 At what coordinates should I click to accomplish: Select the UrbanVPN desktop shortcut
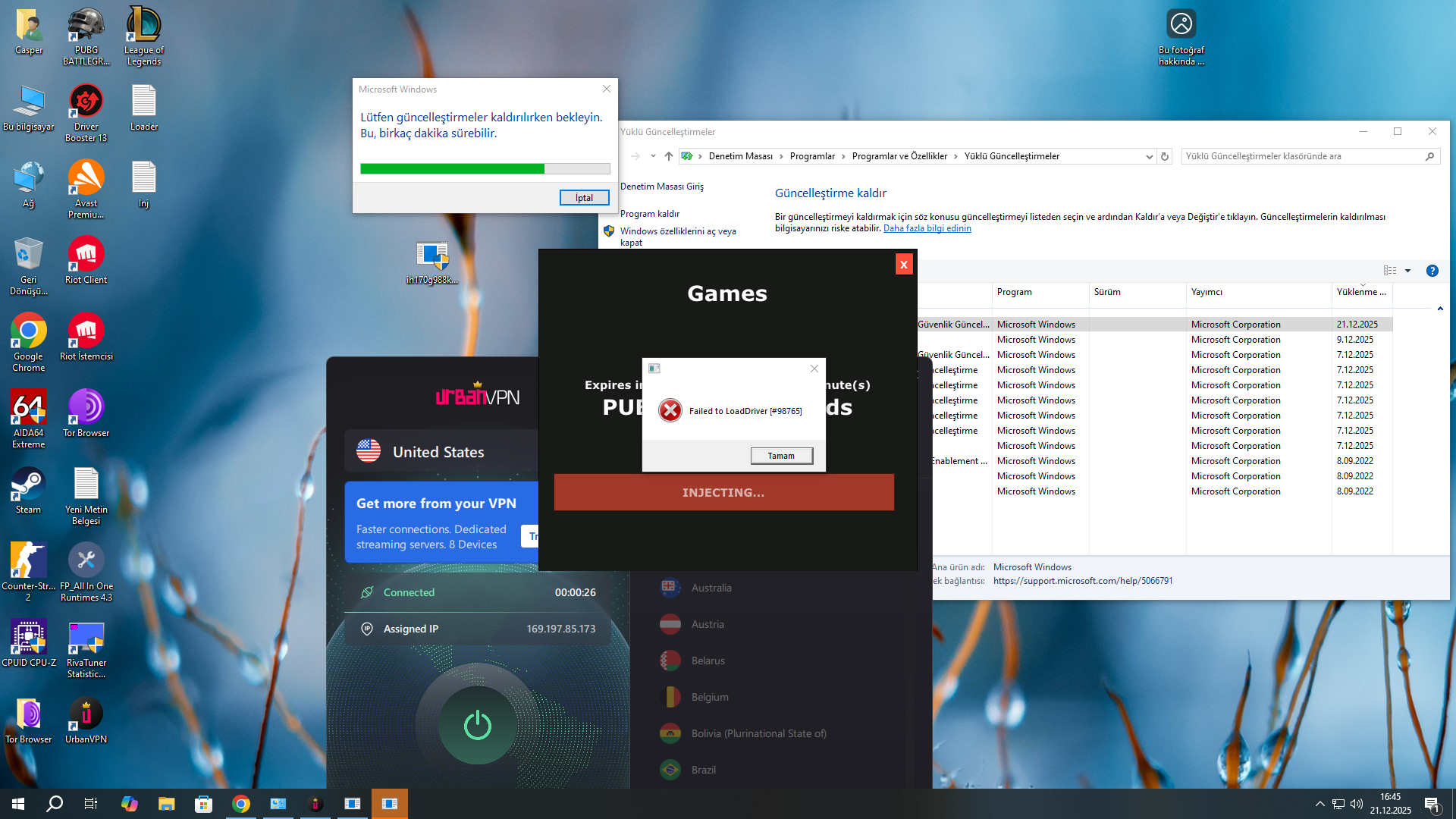point(86,720)
